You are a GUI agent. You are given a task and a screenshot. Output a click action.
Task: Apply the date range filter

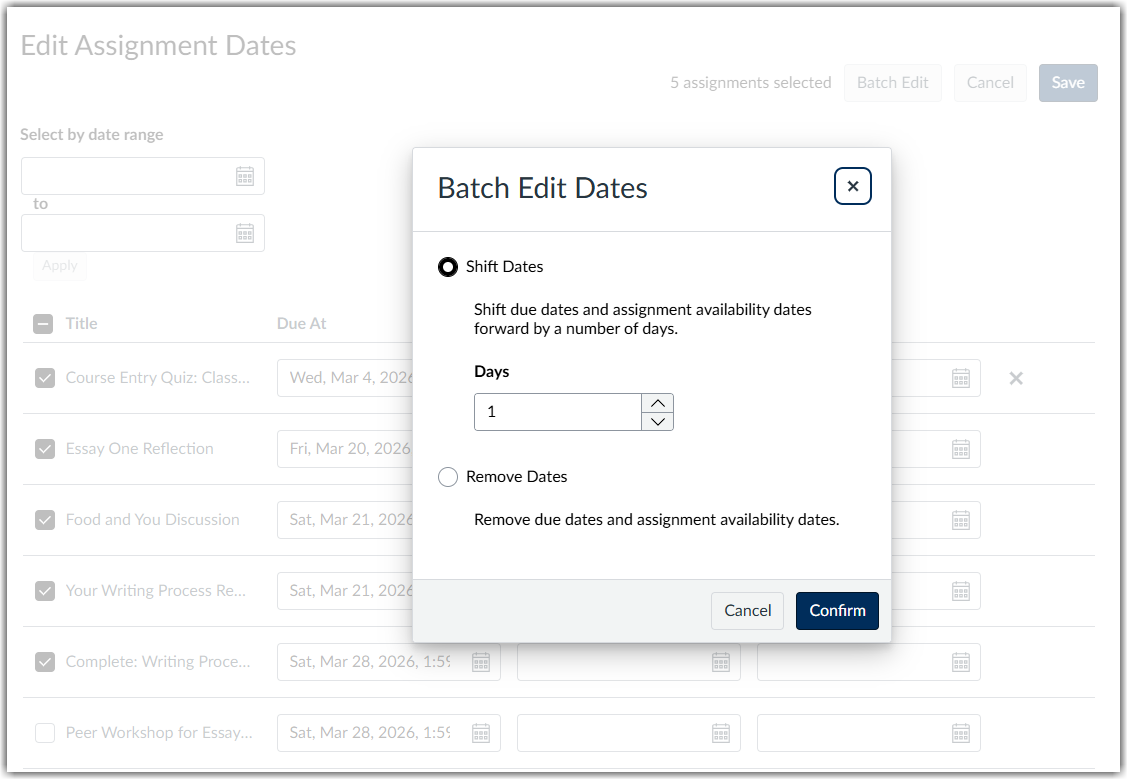59,266
